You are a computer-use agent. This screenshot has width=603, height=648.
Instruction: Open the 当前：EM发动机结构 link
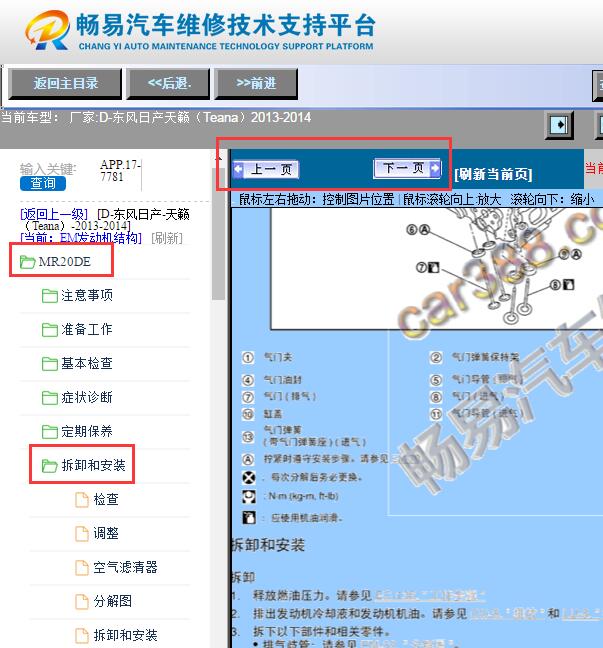[x=81, y=238]
